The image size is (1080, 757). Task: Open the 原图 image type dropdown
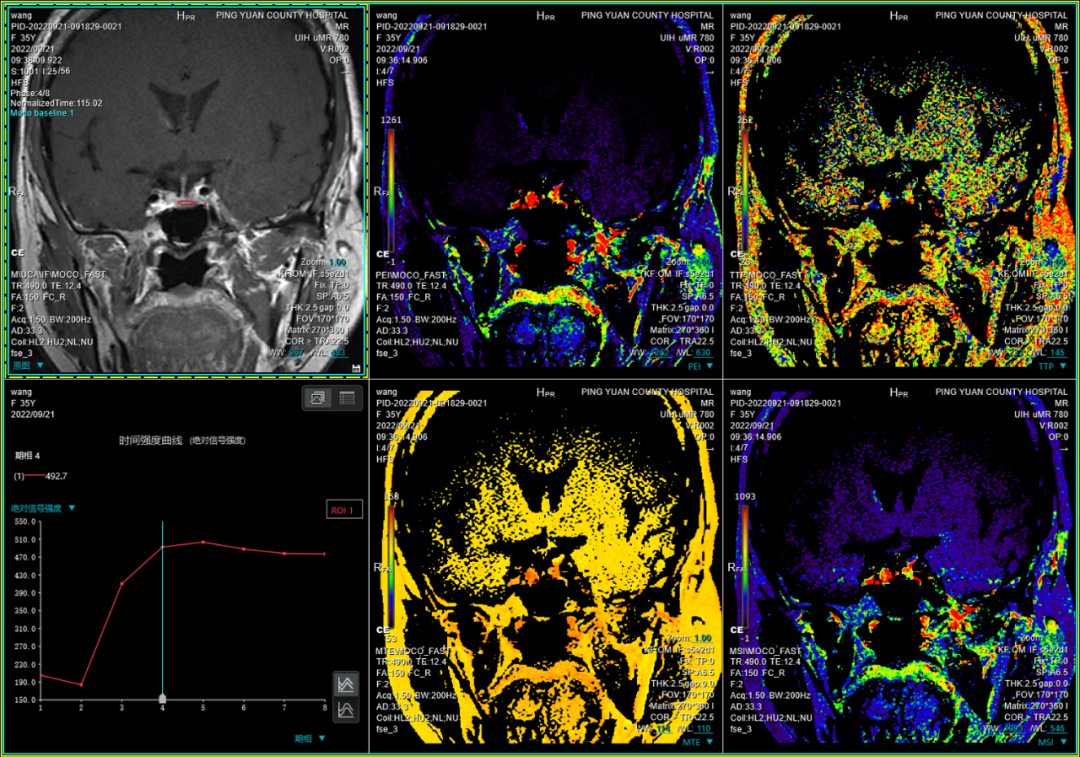coord(28,366)
